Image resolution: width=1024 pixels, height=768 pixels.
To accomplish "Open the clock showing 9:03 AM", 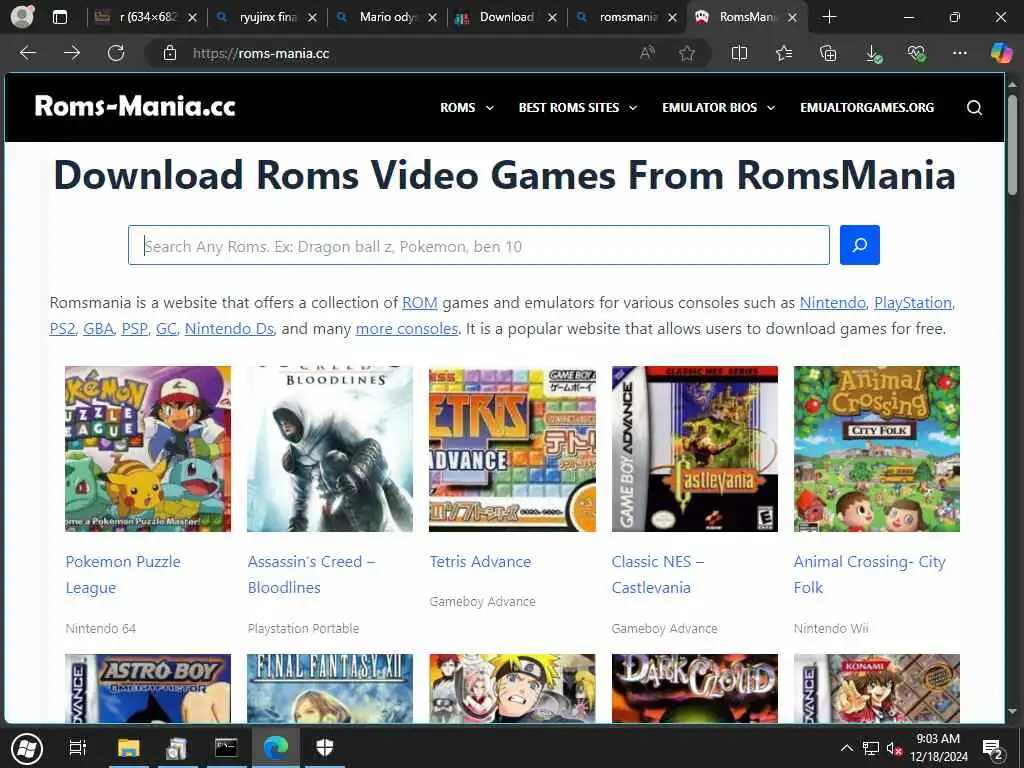I will [938, 748].
